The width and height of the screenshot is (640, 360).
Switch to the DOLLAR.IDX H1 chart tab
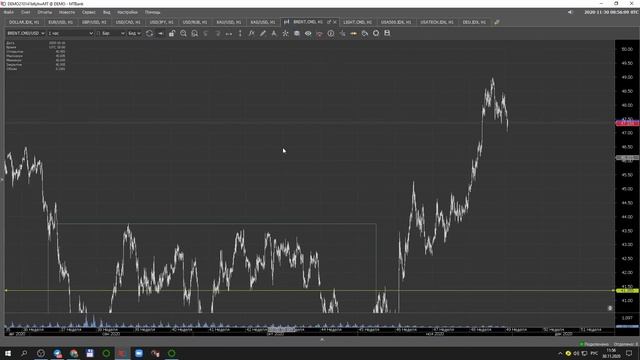tap(24, 22)
